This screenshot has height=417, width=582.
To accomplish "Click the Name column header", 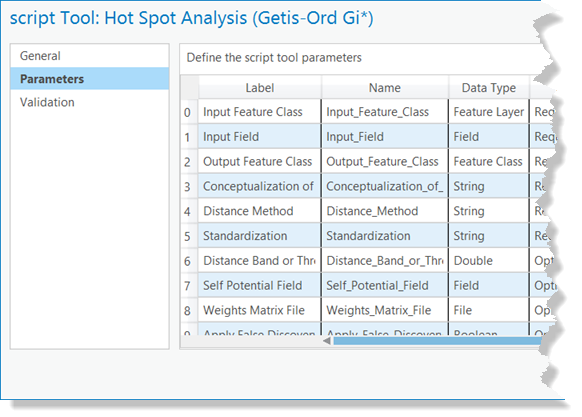I will click(x=385, y=88).
